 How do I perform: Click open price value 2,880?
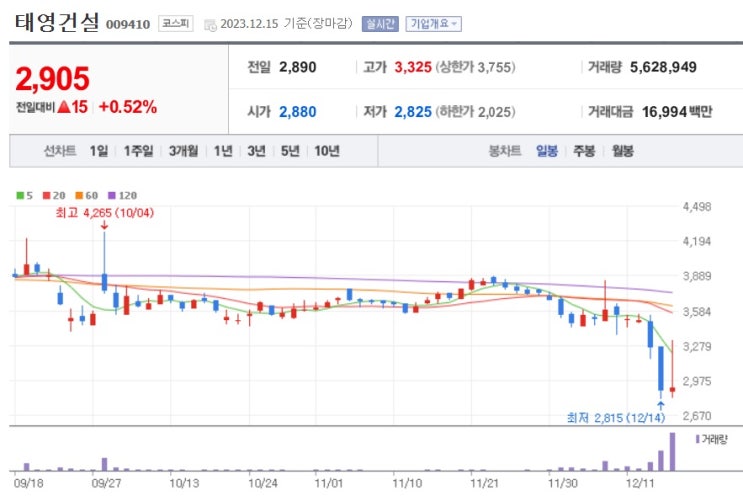click(x=297, y=112)
